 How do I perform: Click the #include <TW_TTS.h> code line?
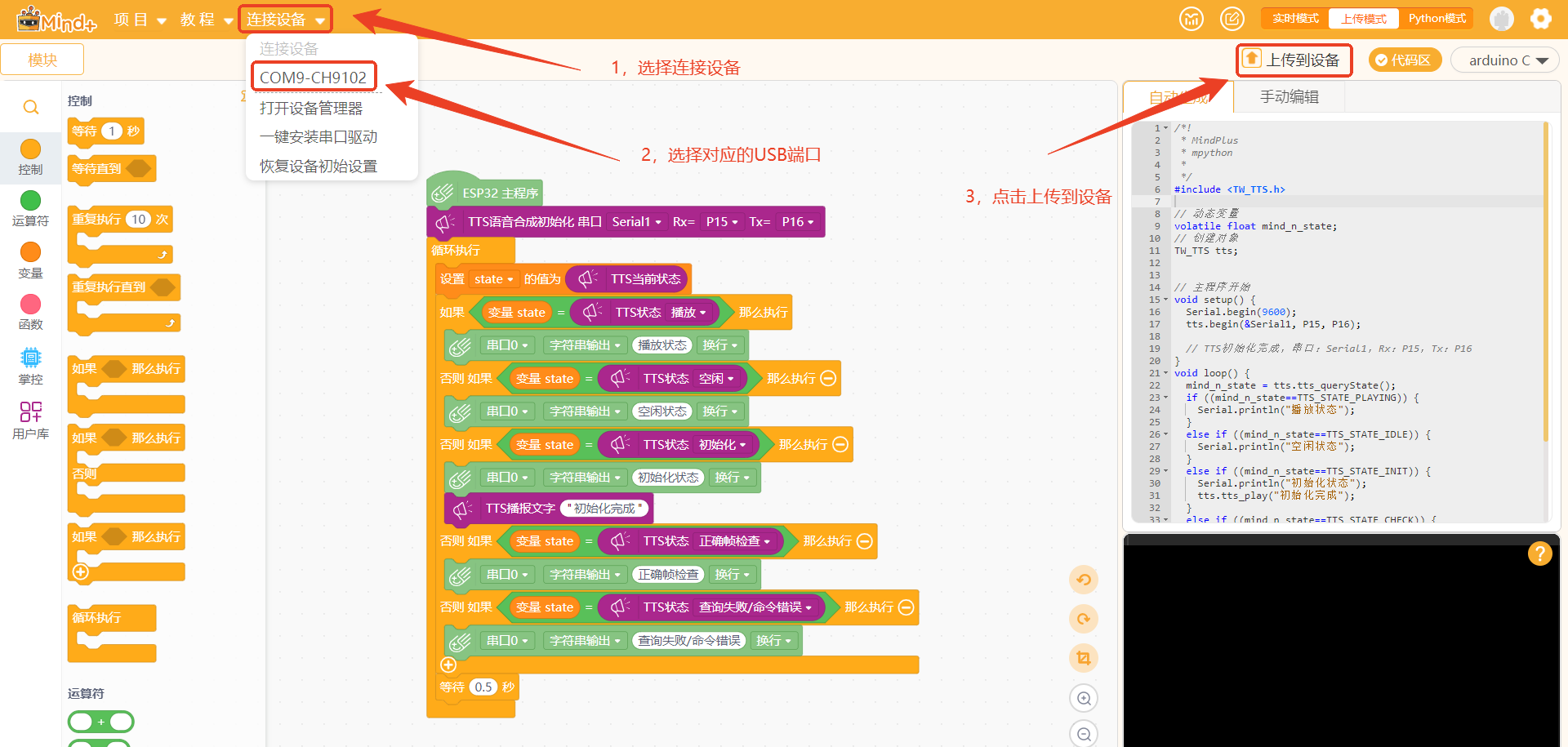tap(1229, 189)
